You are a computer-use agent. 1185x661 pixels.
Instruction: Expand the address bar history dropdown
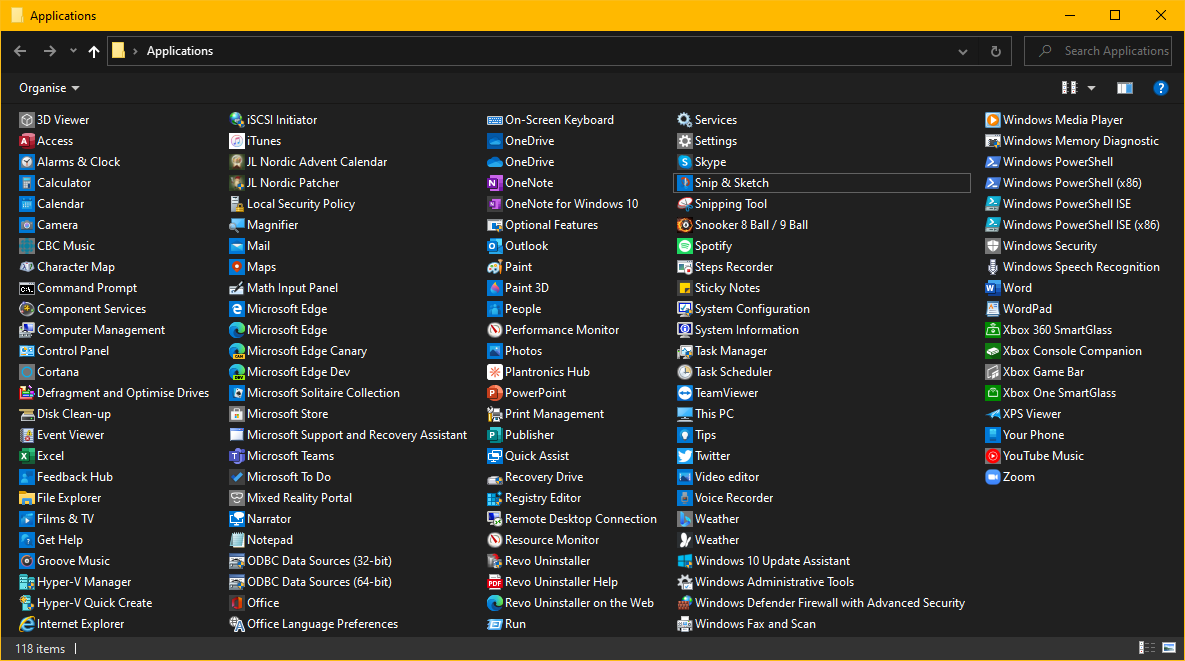pyautogui.click(x=962, y=51)
